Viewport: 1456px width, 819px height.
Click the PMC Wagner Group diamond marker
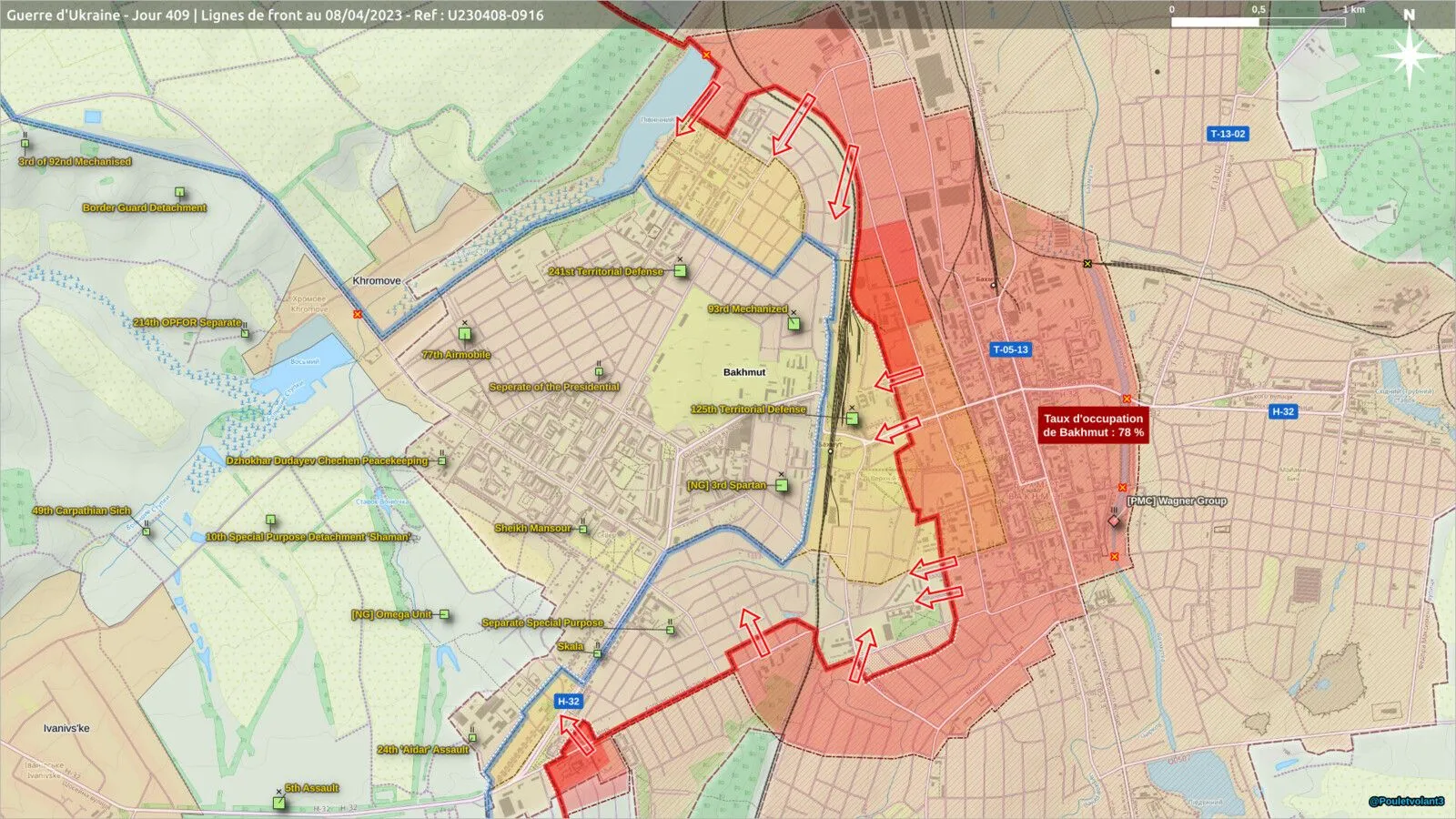coord(1114,521)
